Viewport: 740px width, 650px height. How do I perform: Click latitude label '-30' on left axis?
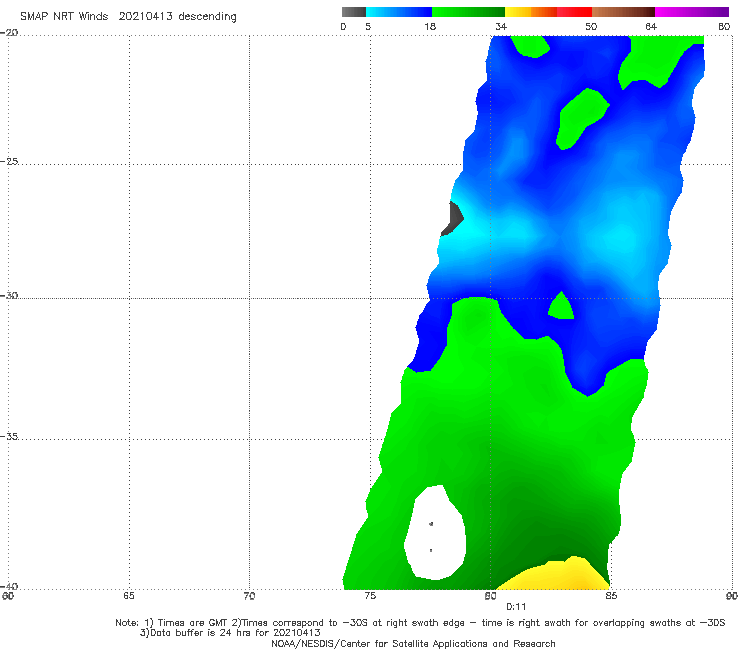(9, 295)
